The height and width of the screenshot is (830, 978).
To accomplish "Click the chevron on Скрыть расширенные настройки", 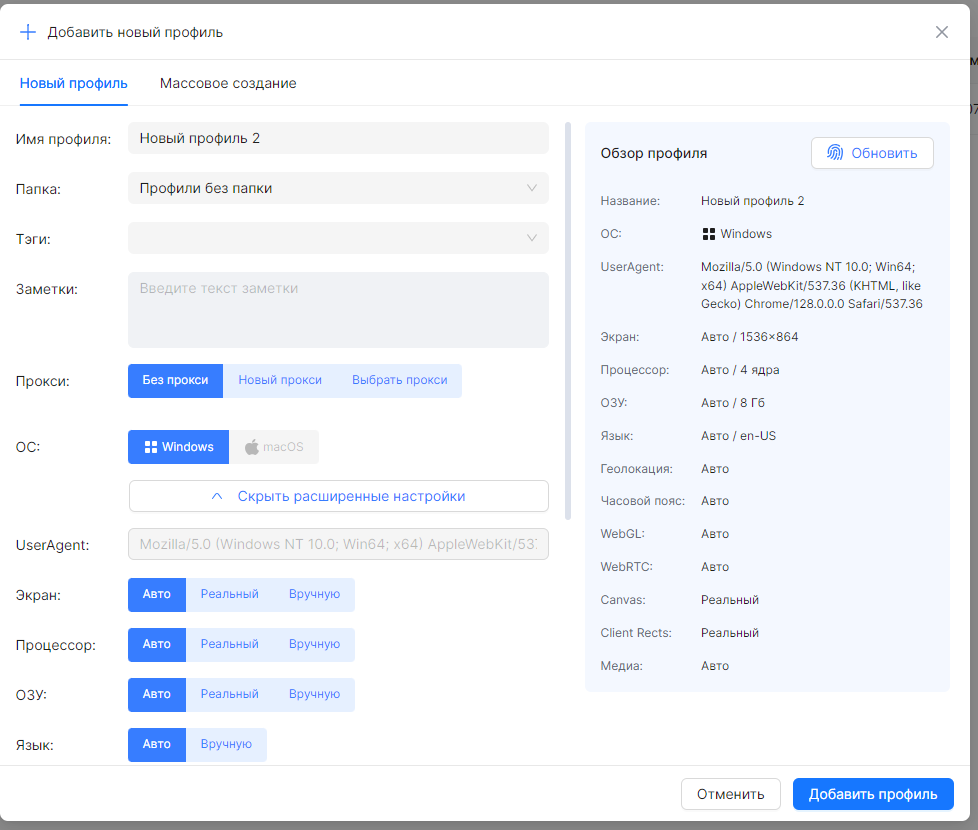I will pos(217,496).
